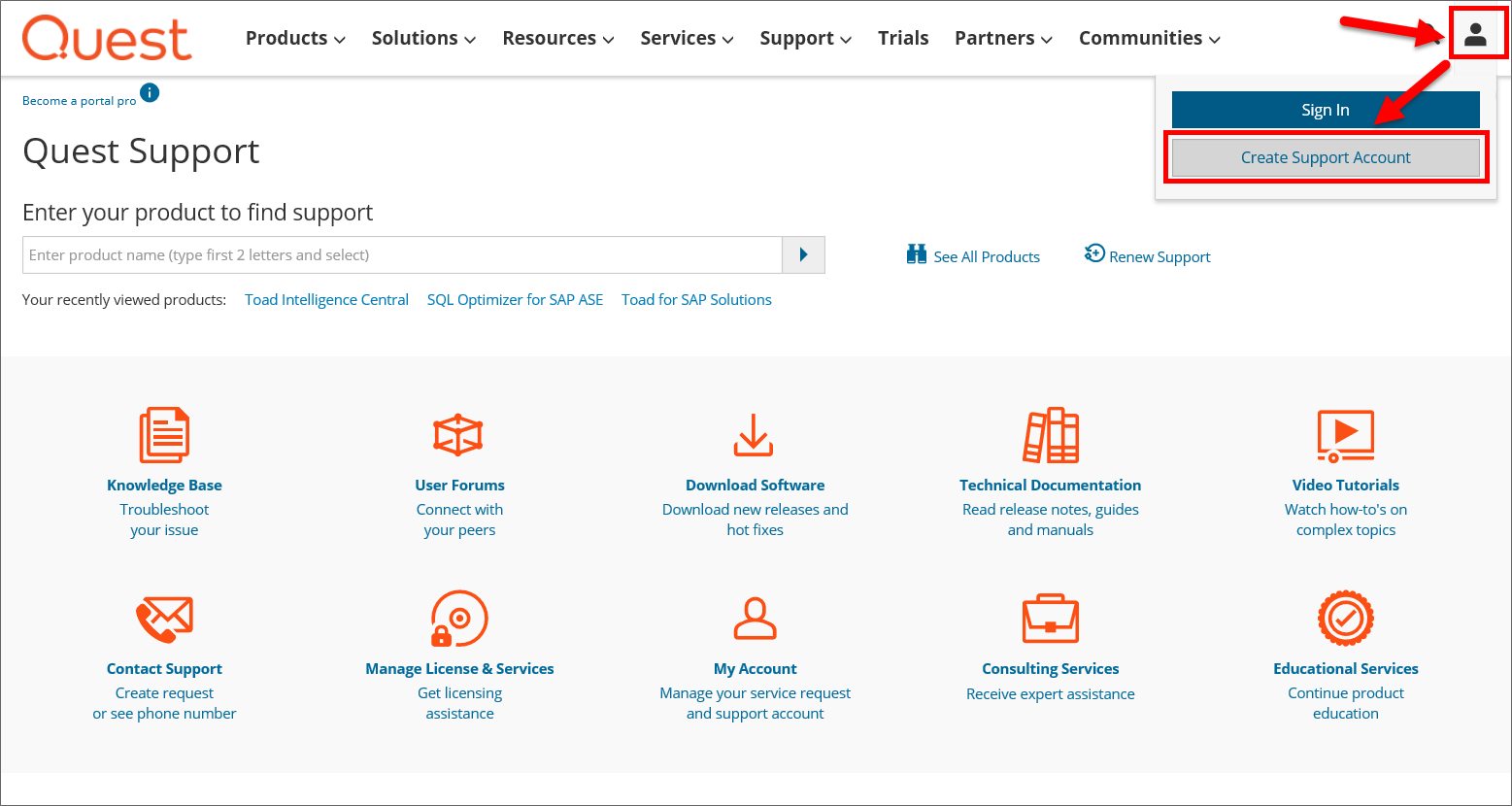Click the Technical Documentation books icon
This screenshot has height=806, width=1512.
click(x=1051, y=435)
